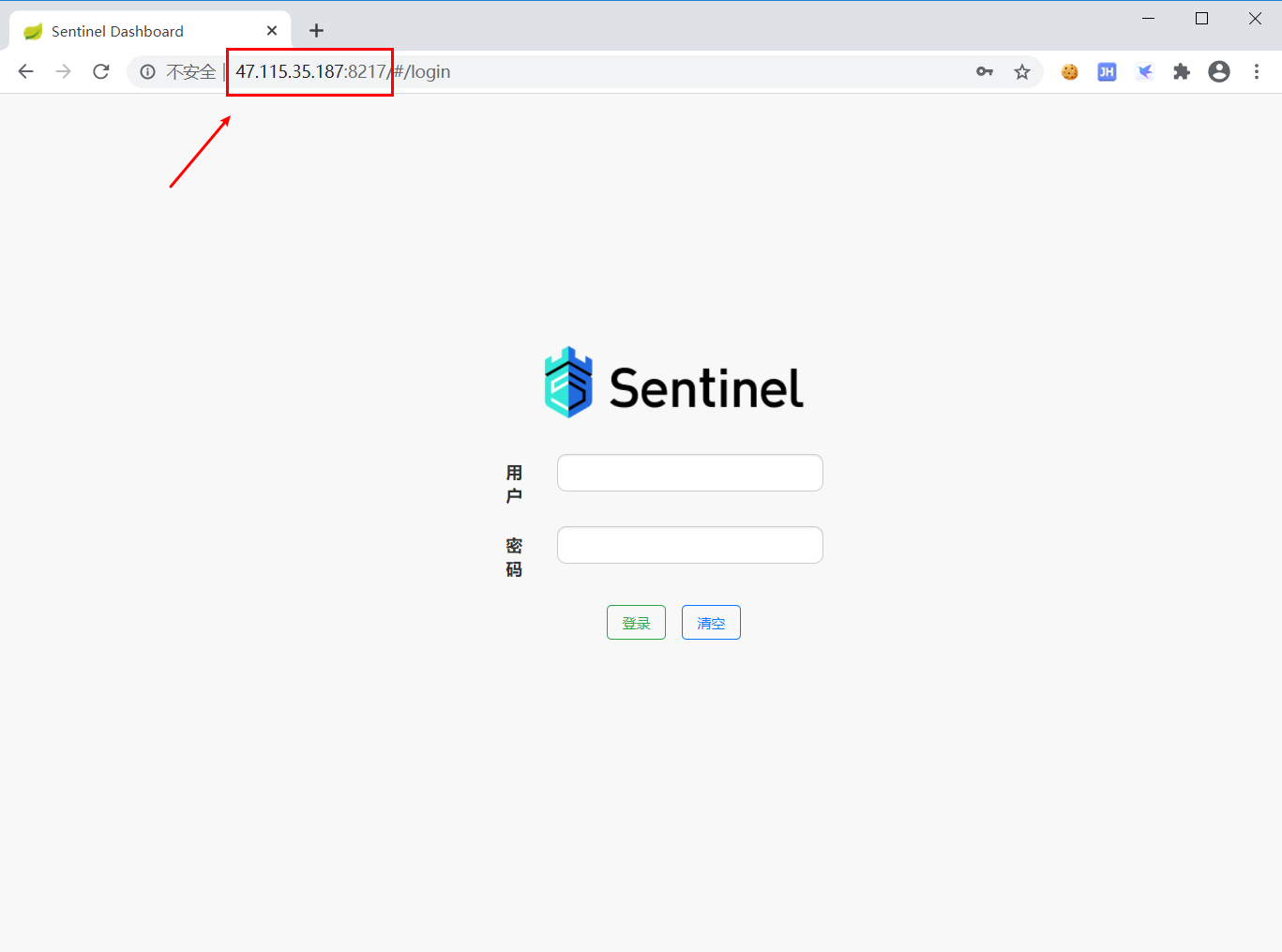Click the 登录 login button

[636, 622]
